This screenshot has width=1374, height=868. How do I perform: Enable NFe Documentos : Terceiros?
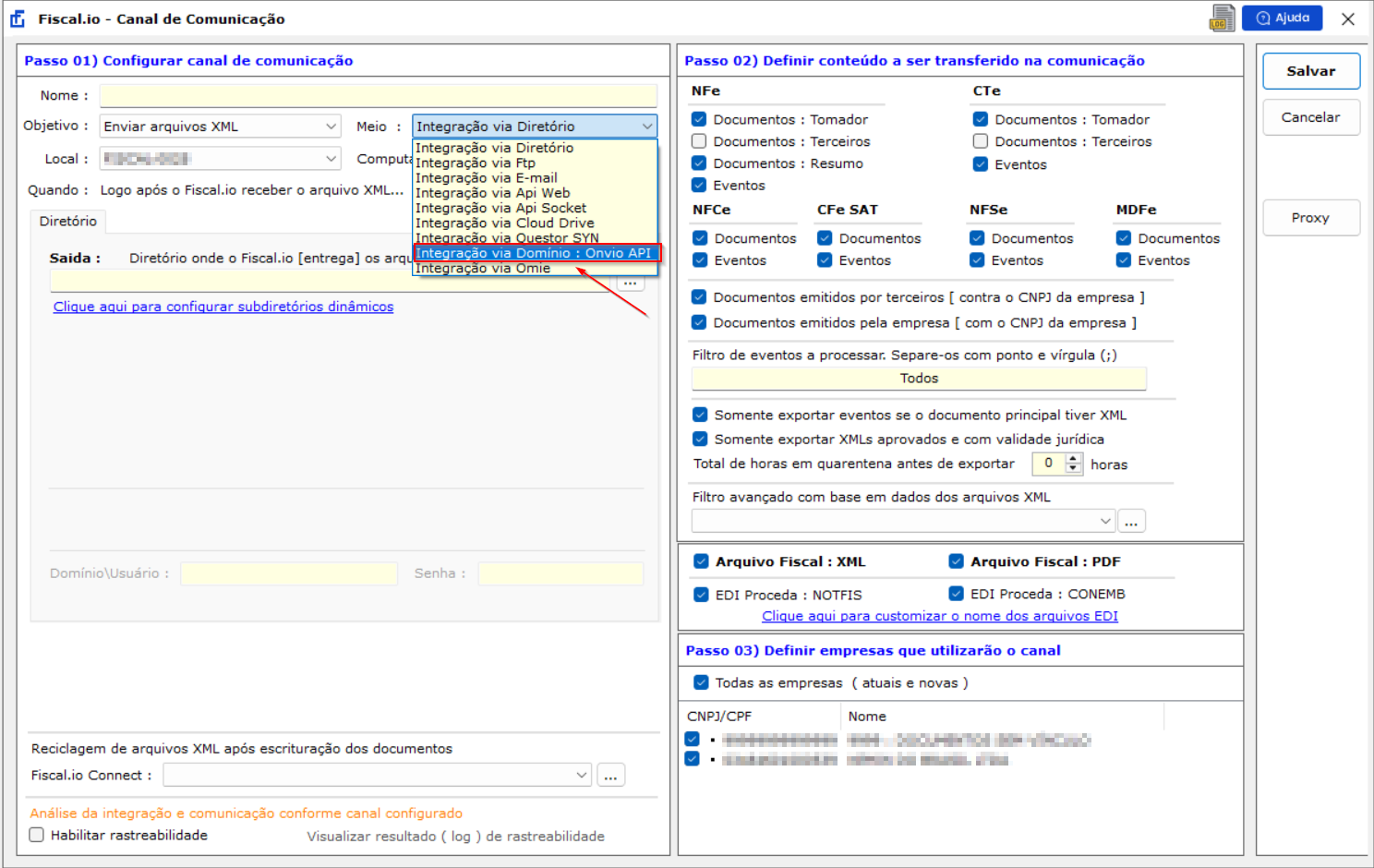point(699,141)
